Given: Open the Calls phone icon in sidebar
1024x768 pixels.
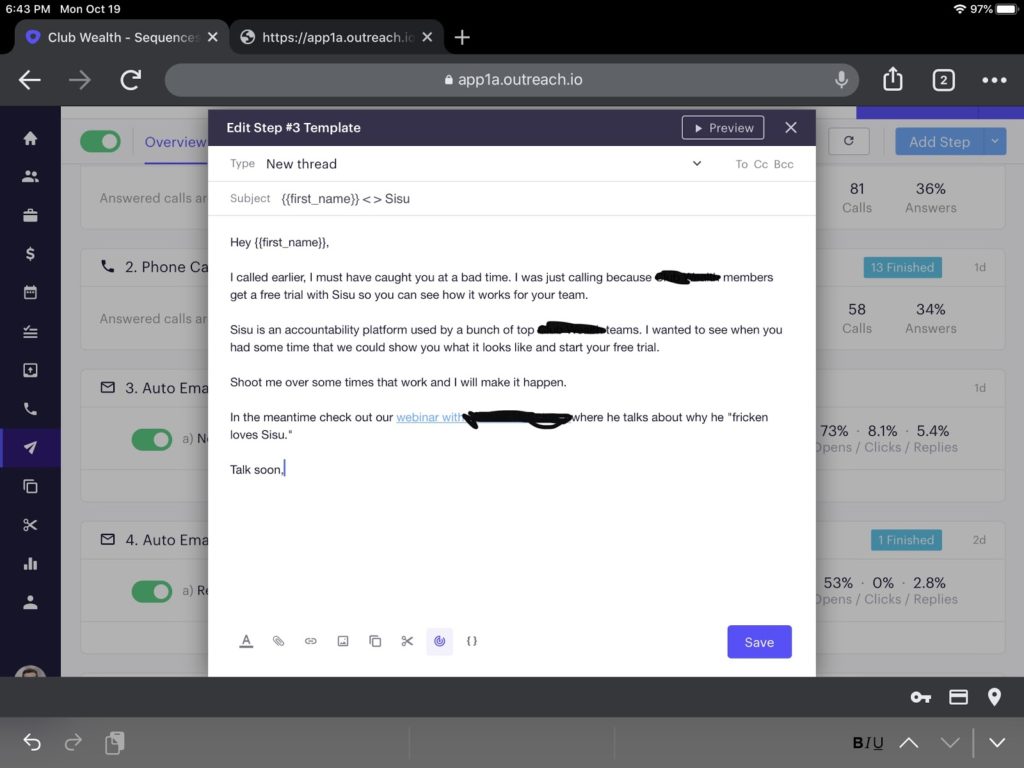Looking at the screenshot, I should [30, 409].
